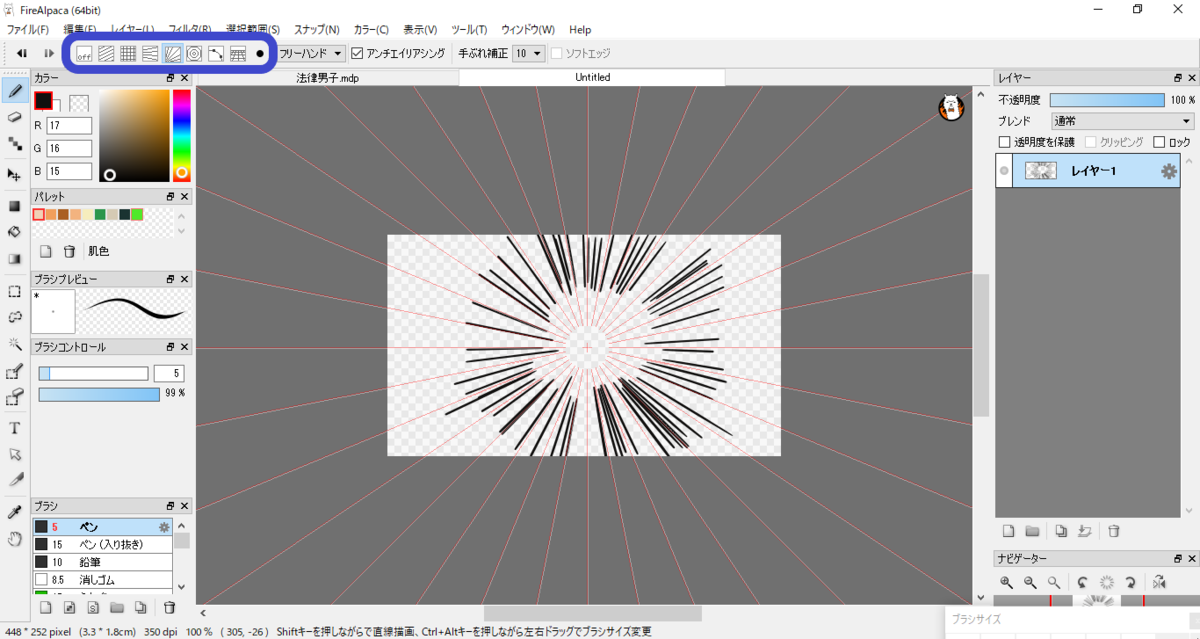Open the stabilizer value dropdown
1200x639 pixels.
(x=528, y=53)
